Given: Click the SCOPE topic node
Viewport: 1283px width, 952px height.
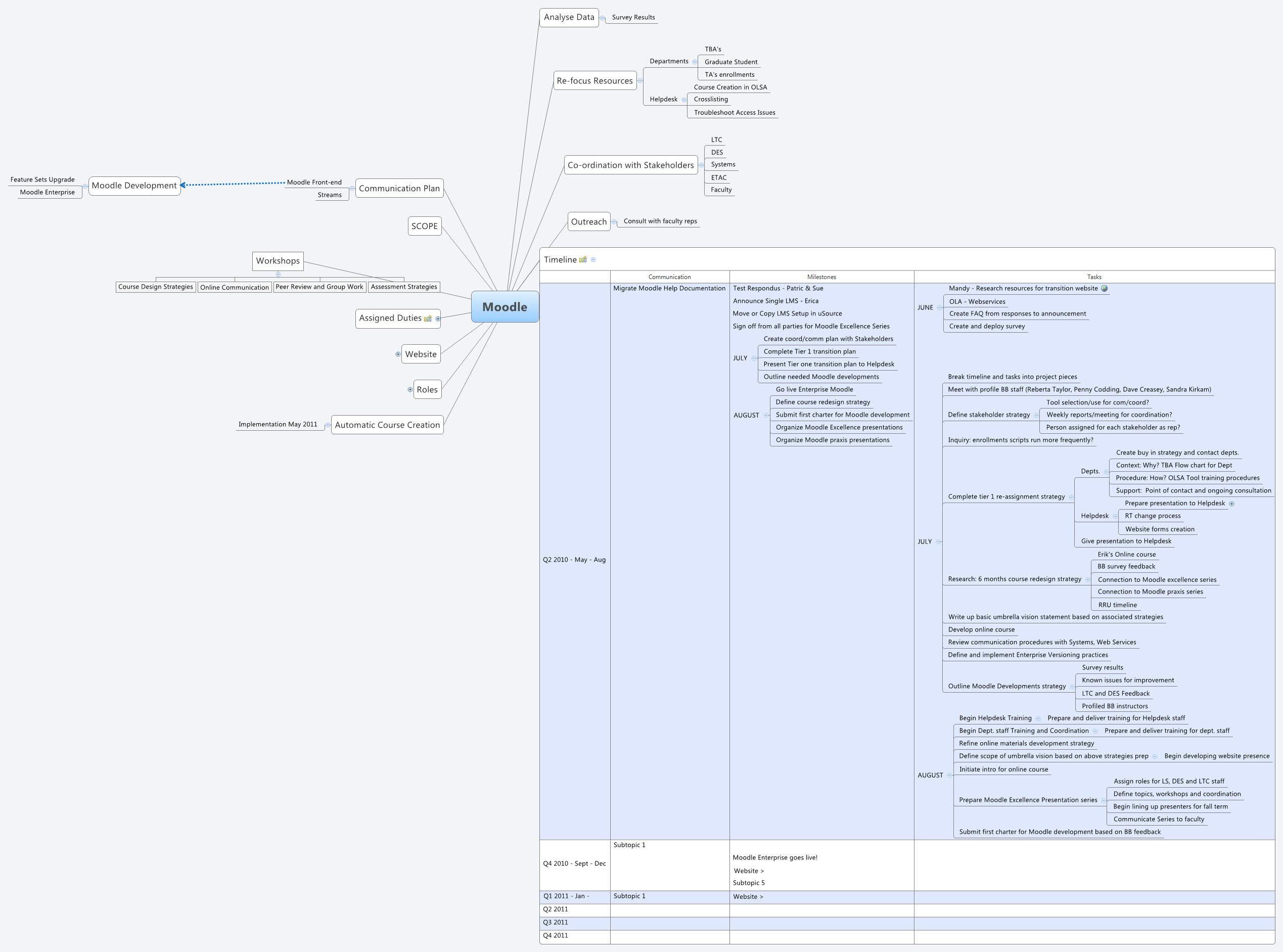Looking at the screenshot, I should (425, 226).
